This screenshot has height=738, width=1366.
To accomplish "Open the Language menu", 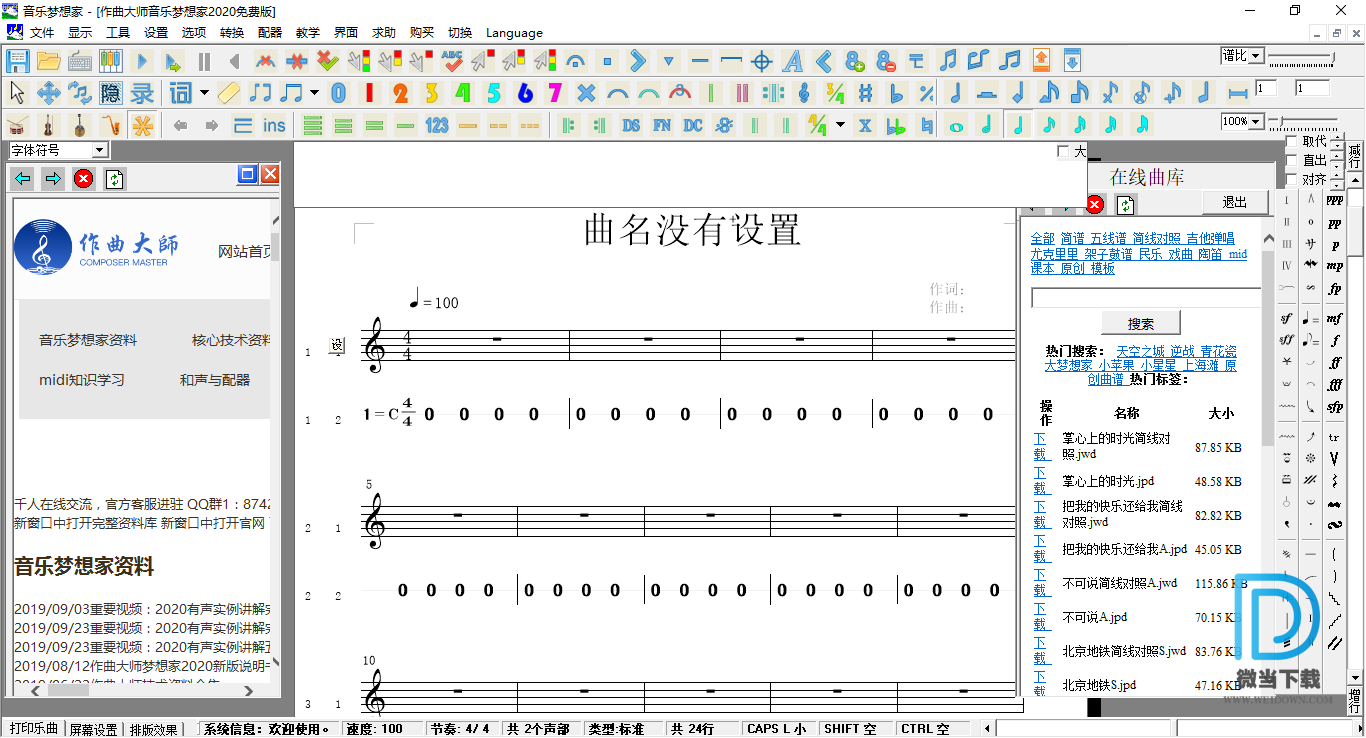I will pyautogui.click(x=514, y=33).
